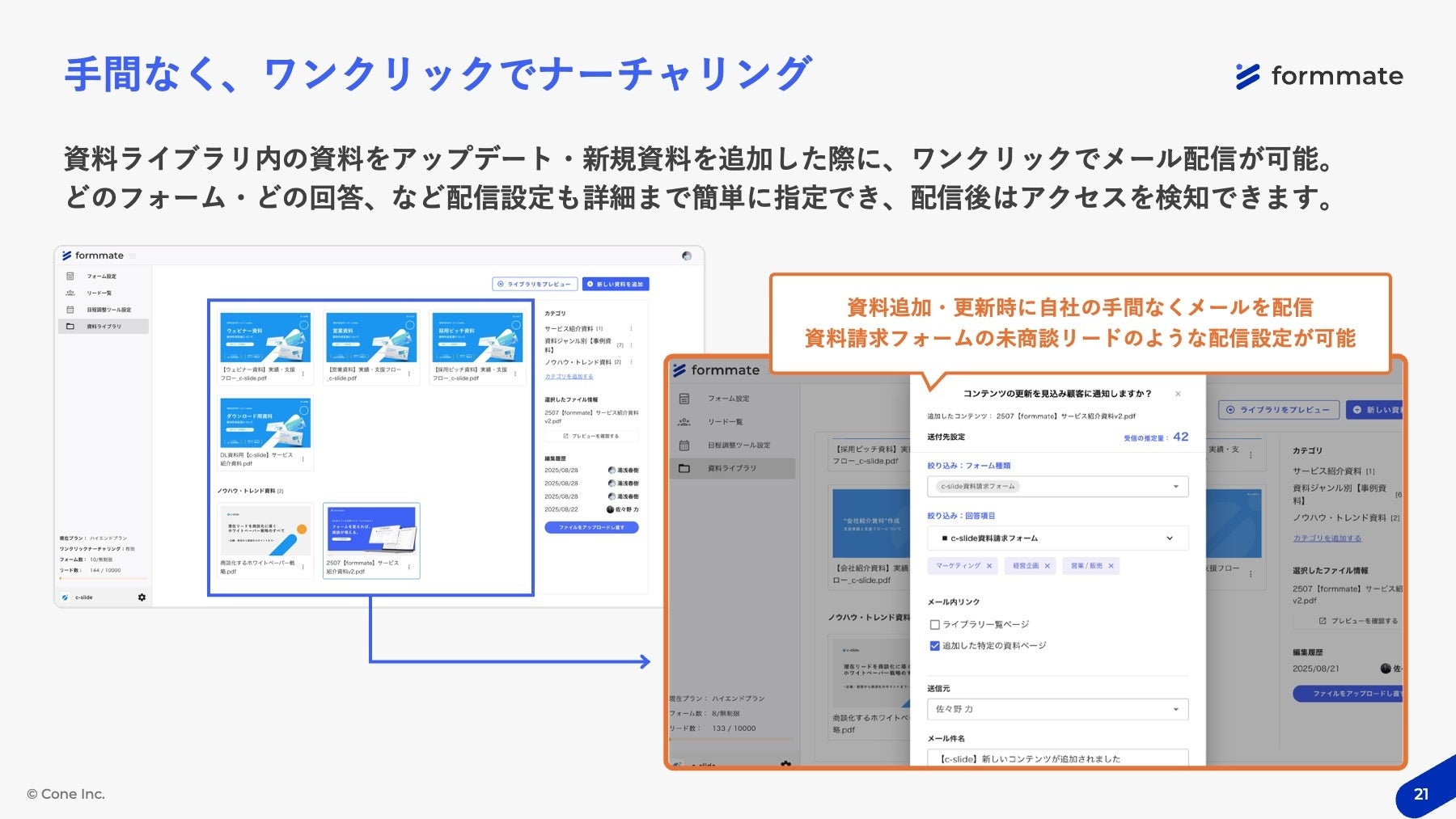This screenshot has width=1456, height=819.
Task: Open kebab menu on ウェビナー資料 card
Action: coord(303,374)
